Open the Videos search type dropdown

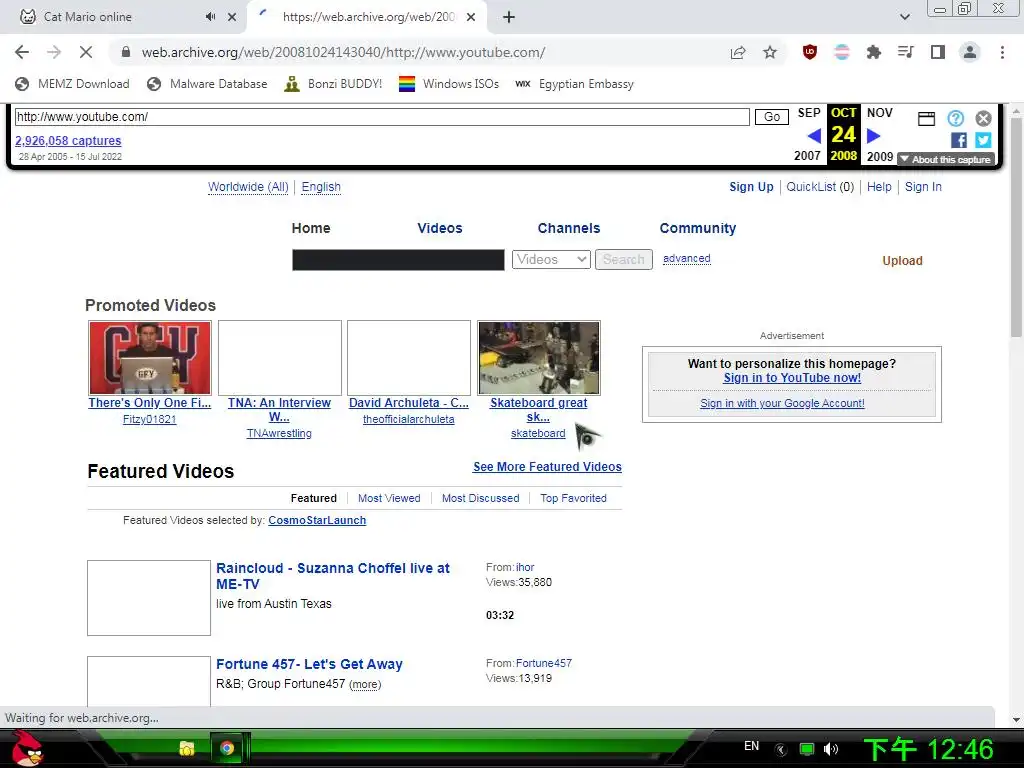pyautogui.click(x=551, y=259)
